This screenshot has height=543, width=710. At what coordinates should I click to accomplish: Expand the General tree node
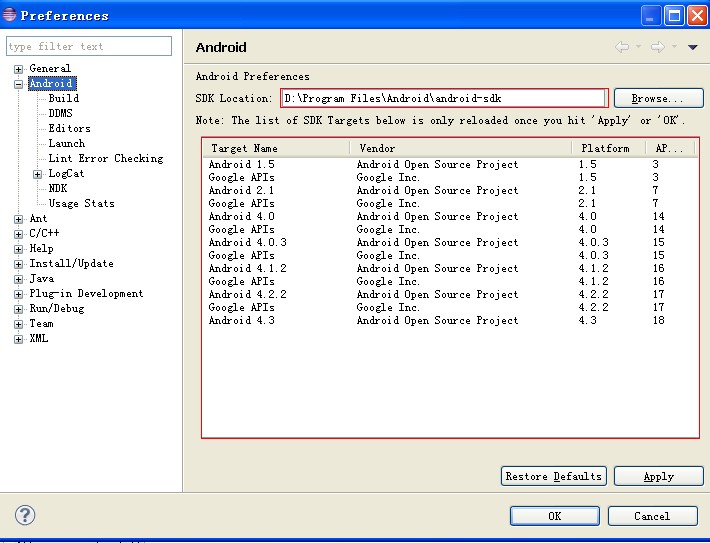pos(18,69)
